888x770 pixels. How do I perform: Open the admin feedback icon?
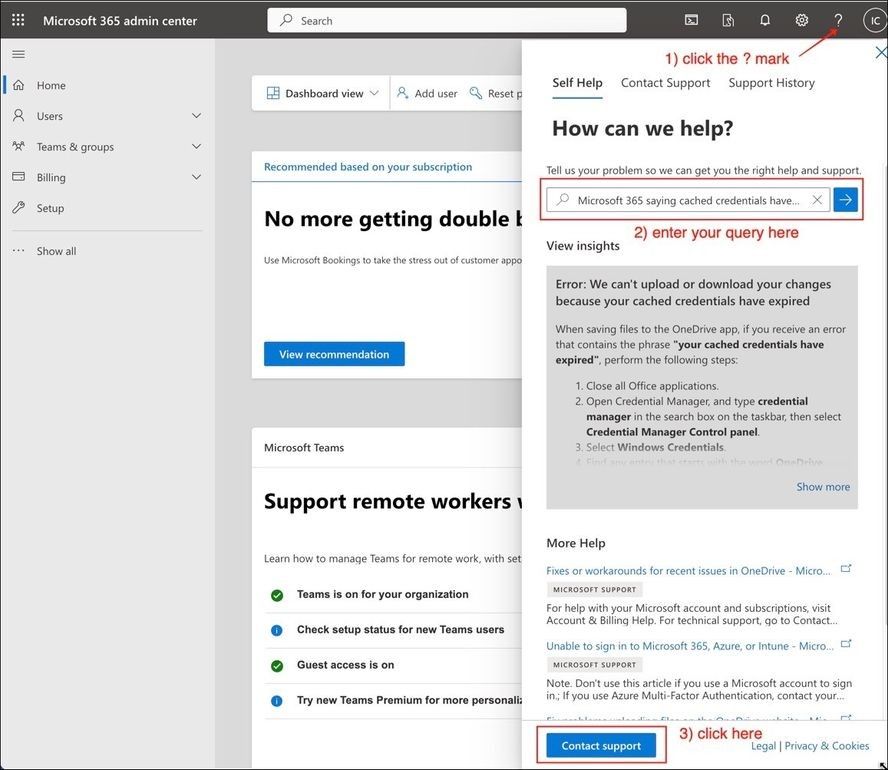[x=727, y=19]
